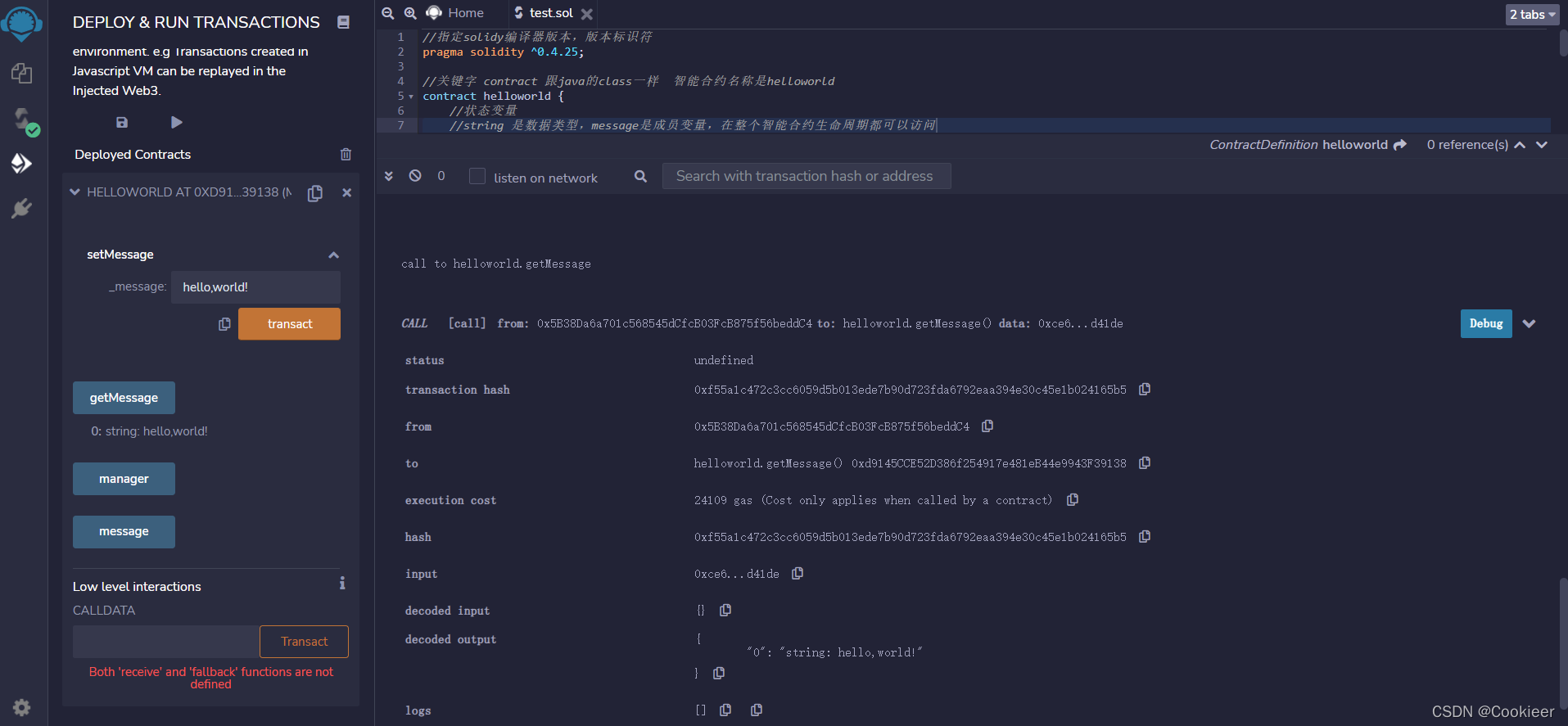Collapse the call transaction details
Screen dimensions: 1568x726
(x=1529, y=324)
